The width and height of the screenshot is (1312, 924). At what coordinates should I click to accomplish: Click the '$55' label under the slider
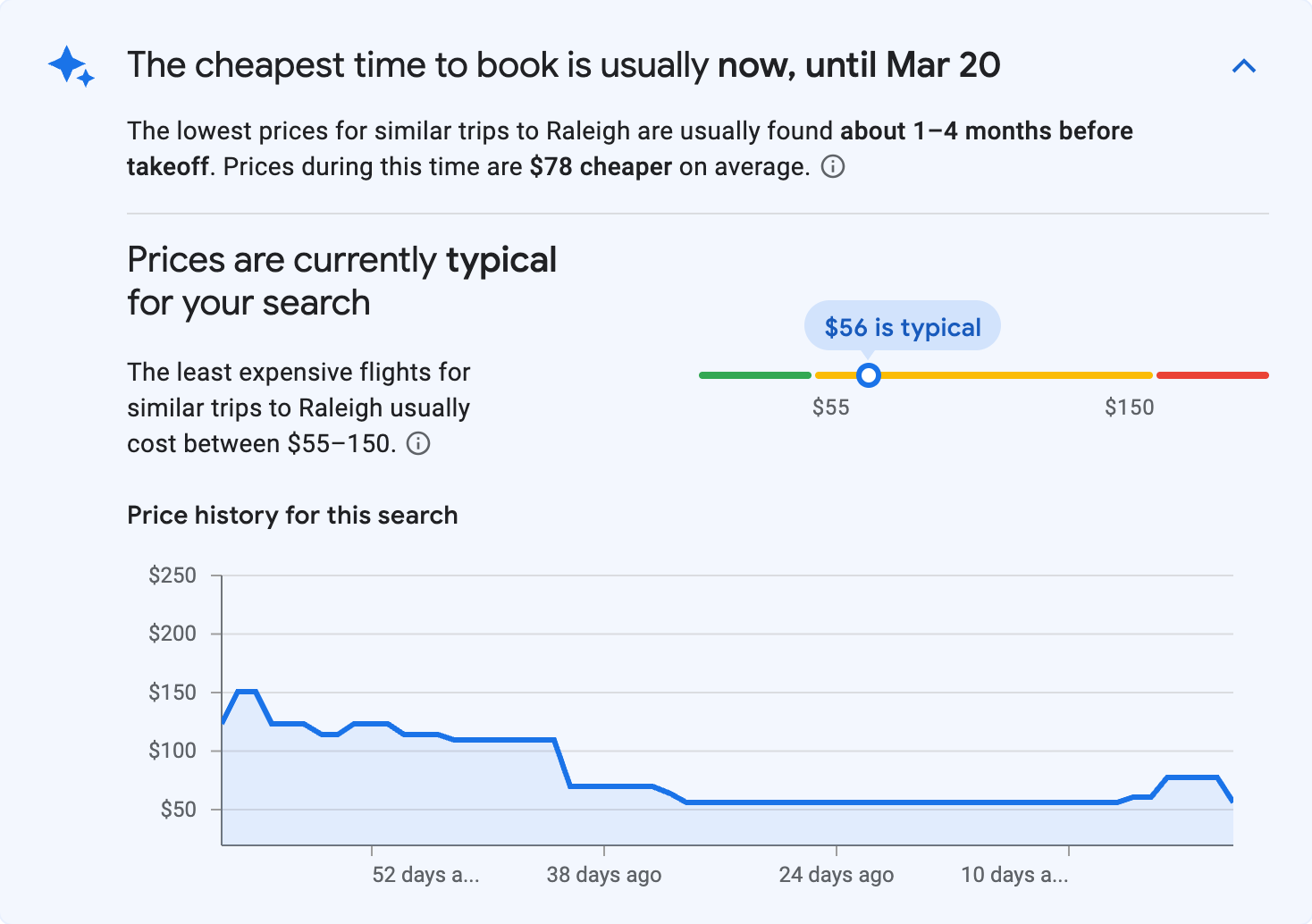pos(831,407)
